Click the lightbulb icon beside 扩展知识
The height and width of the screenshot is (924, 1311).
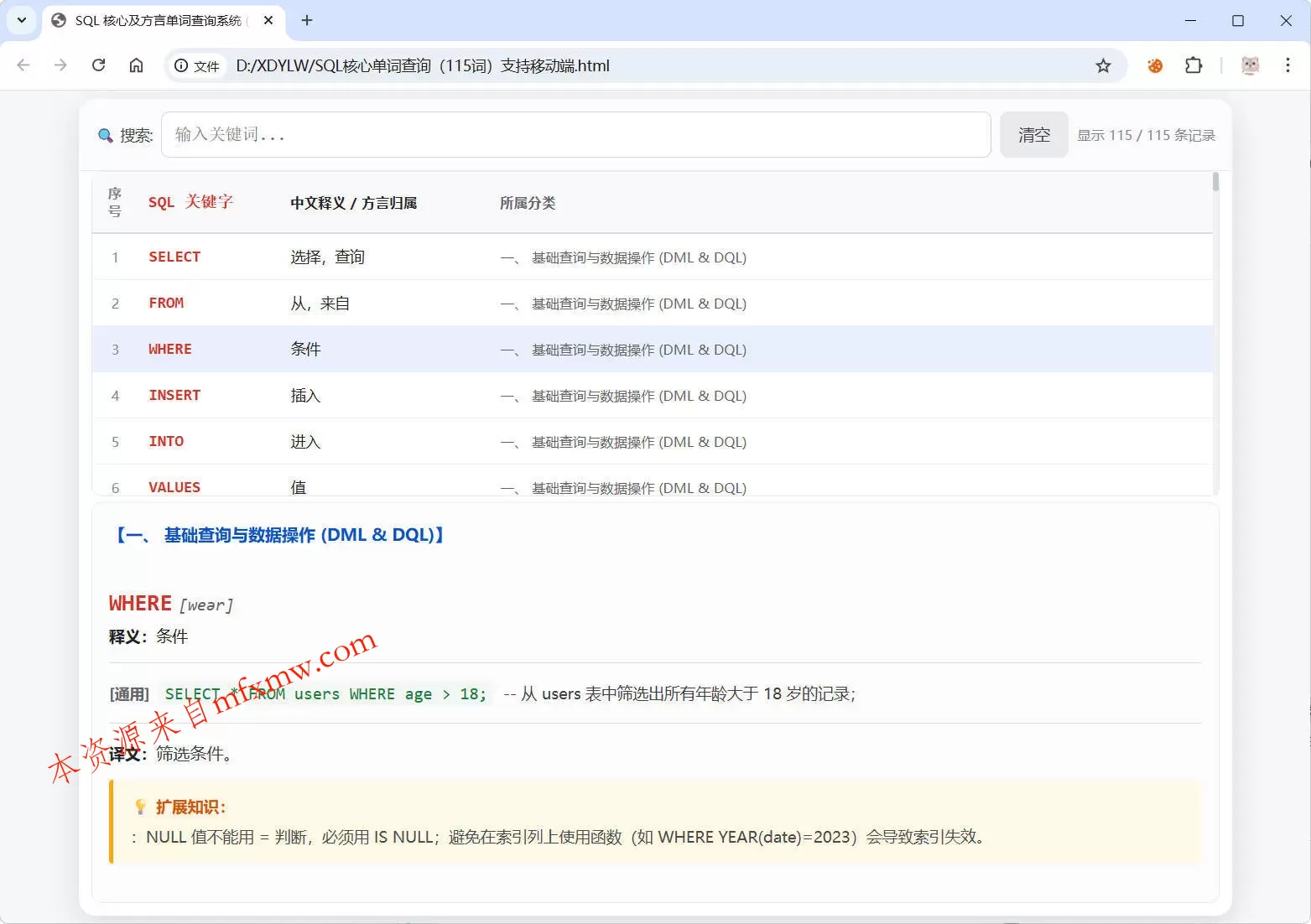click(x=141, y=807)
